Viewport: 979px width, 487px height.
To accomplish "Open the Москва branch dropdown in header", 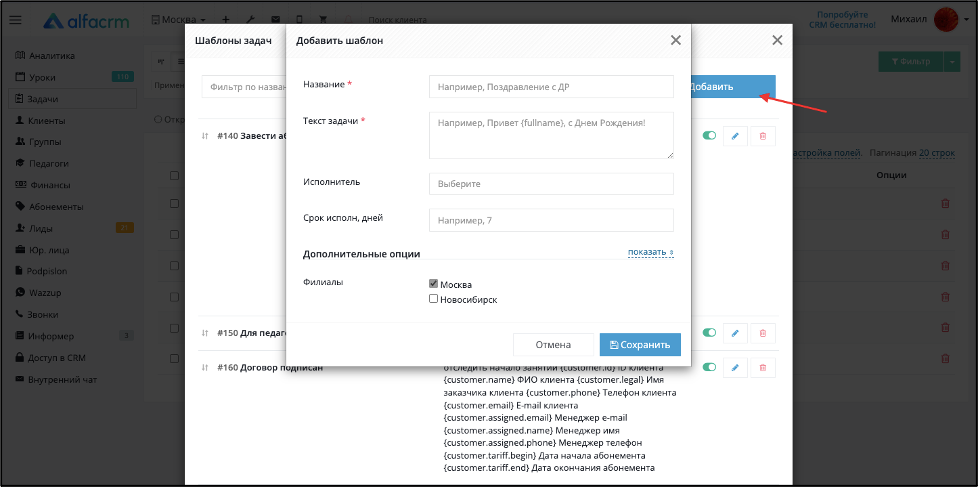I will point(178,20).
